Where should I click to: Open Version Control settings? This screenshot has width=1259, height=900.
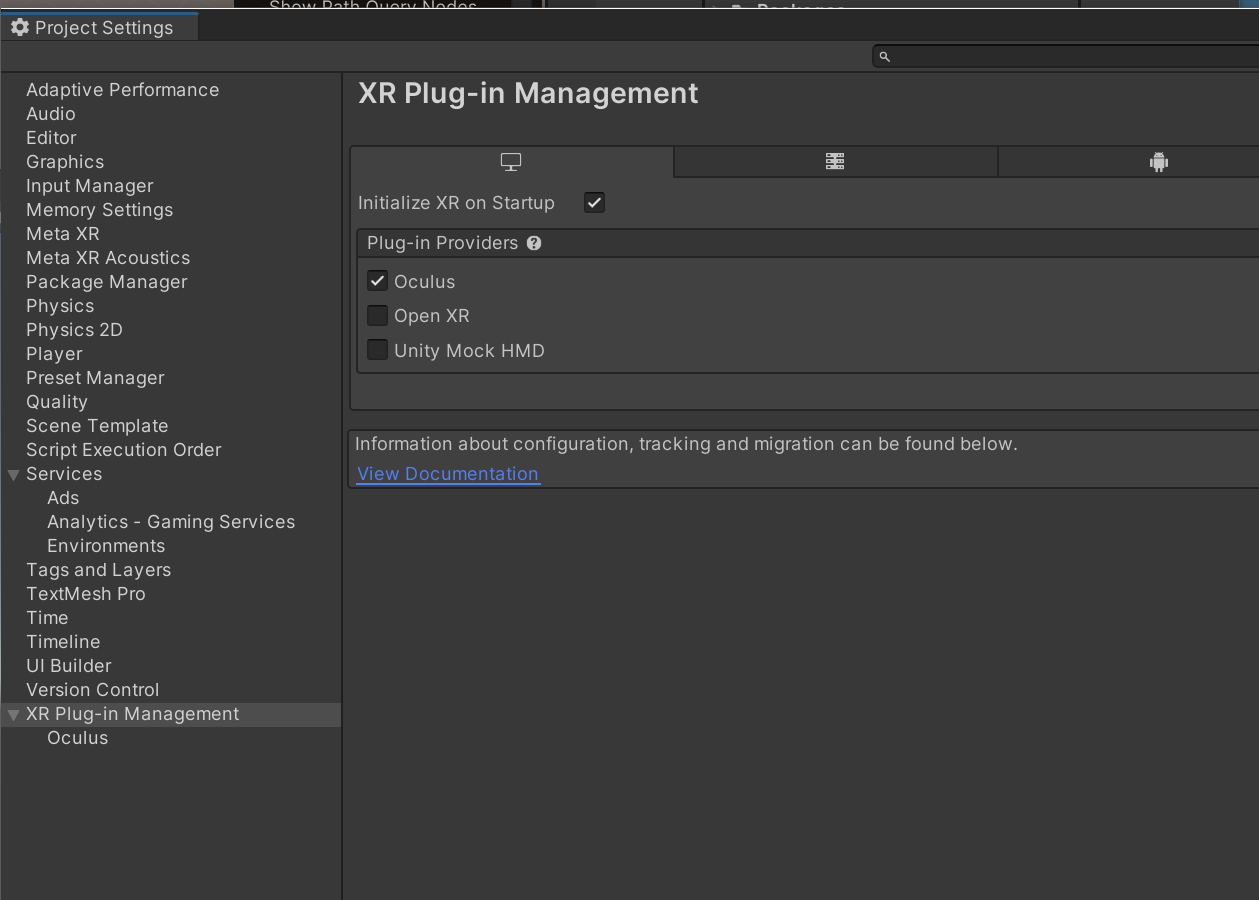click(93, 690)
